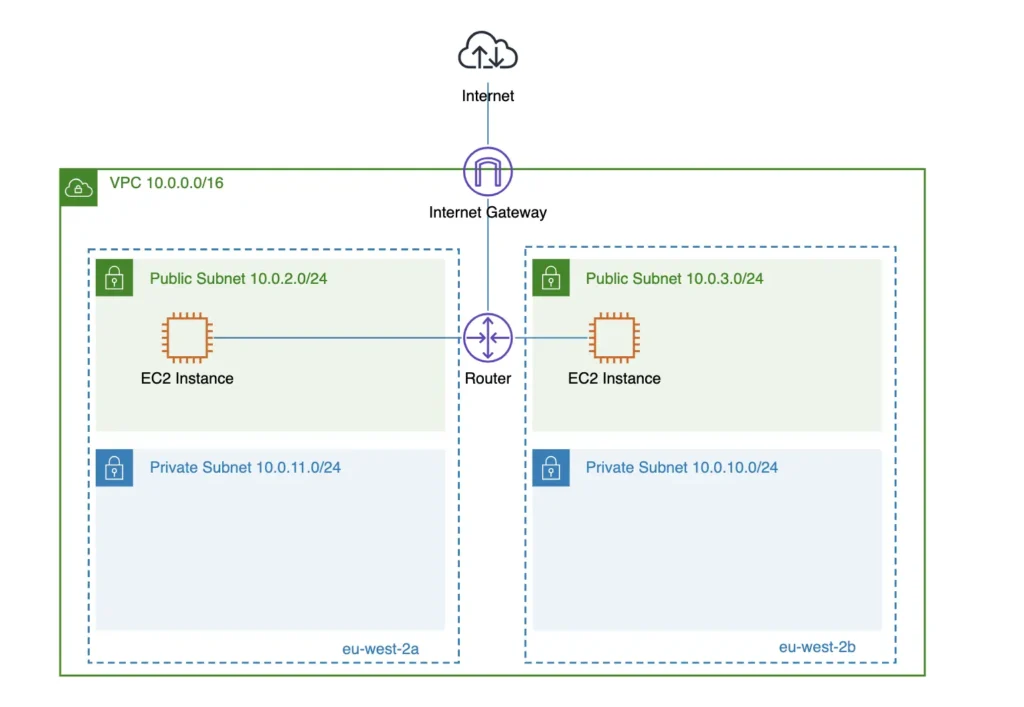
Task: Click the Router icon
Action: [487, 338]
